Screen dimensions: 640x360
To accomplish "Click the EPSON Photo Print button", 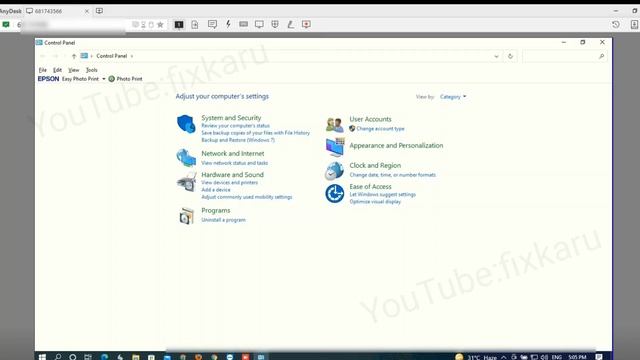I will pyautogui.click(x=125, y=79).
